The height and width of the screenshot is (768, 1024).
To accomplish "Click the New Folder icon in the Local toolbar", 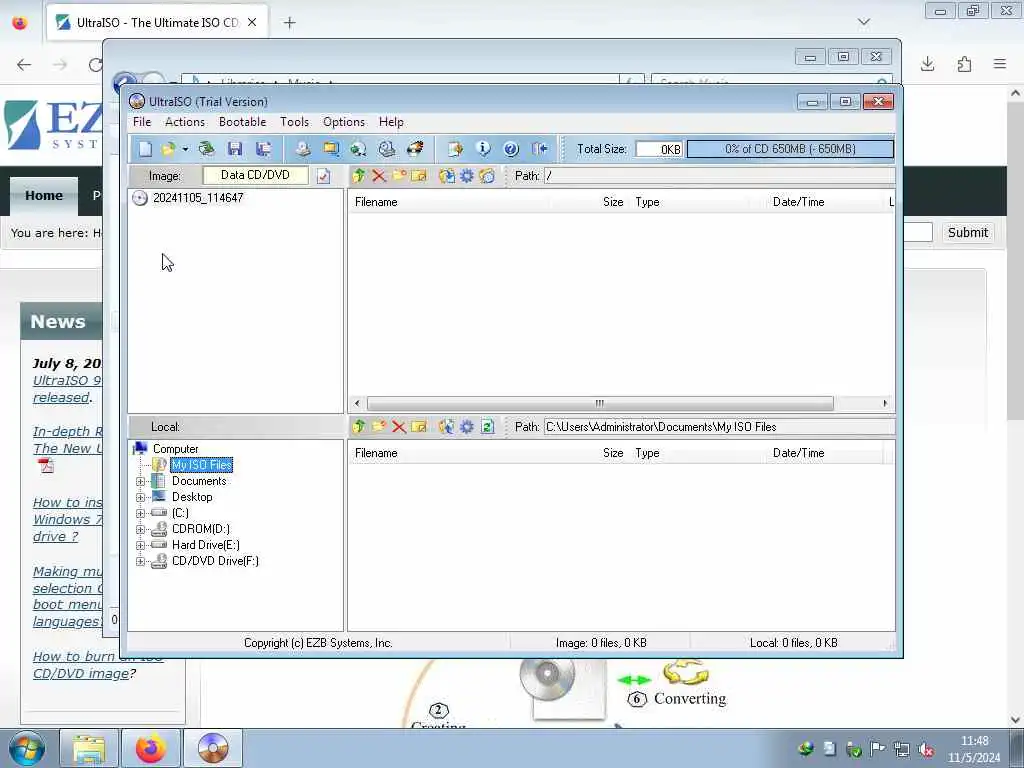I will click(x=379, y=426).
